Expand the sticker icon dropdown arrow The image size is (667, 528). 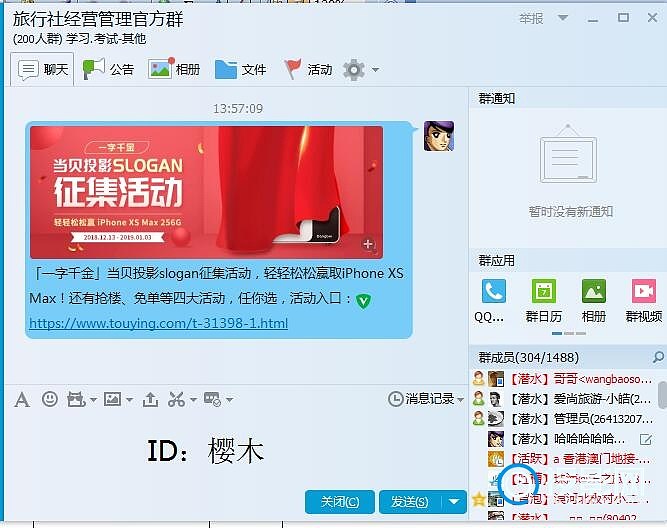pyautogui.click(x=94, y=400)
